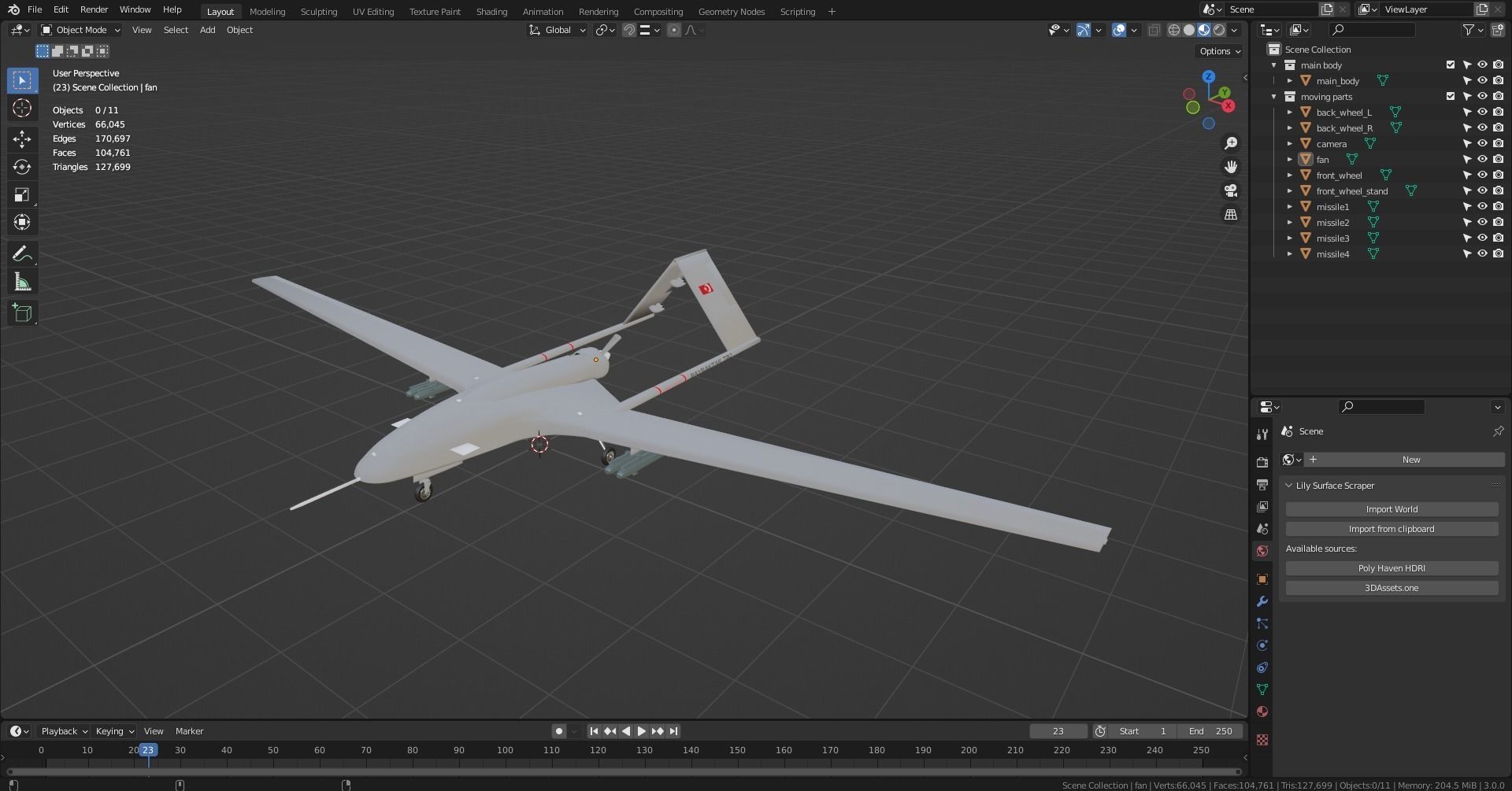1512x791 pixels.
Task: Click the 3DAssets.one source button
Action: tap(1392, 588)
